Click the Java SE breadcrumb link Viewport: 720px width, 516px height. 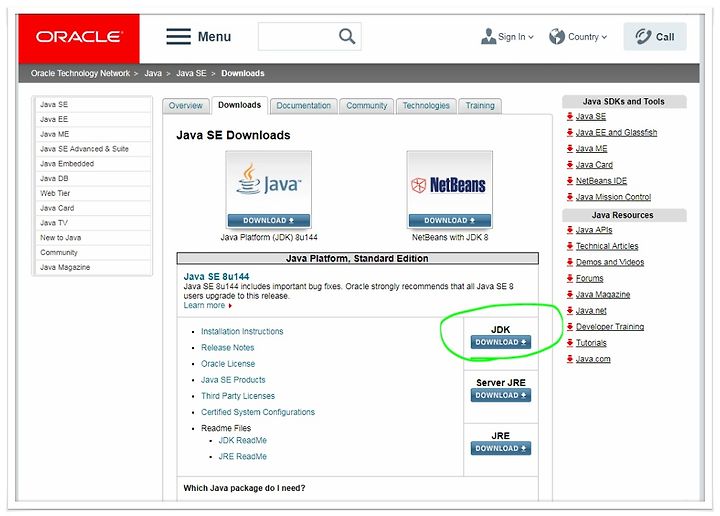tap(191, 73)
